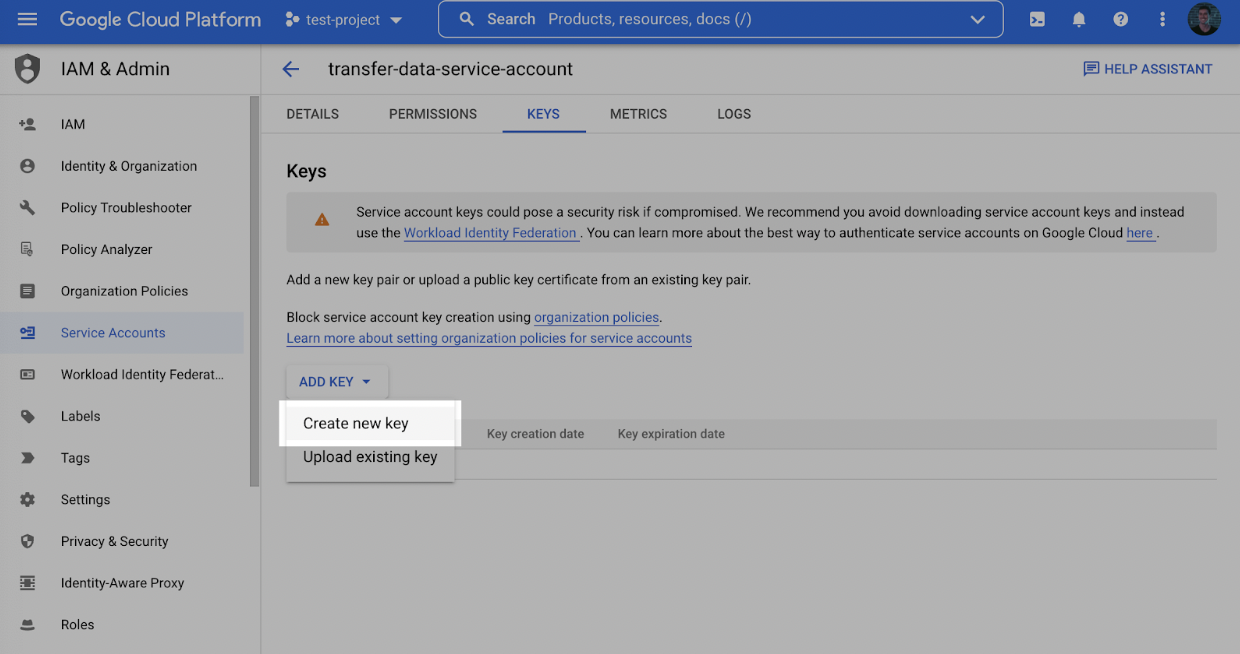Click the Settings gear icon in sidebar
Screen dimensions: 1240x654
pos(28,499)
